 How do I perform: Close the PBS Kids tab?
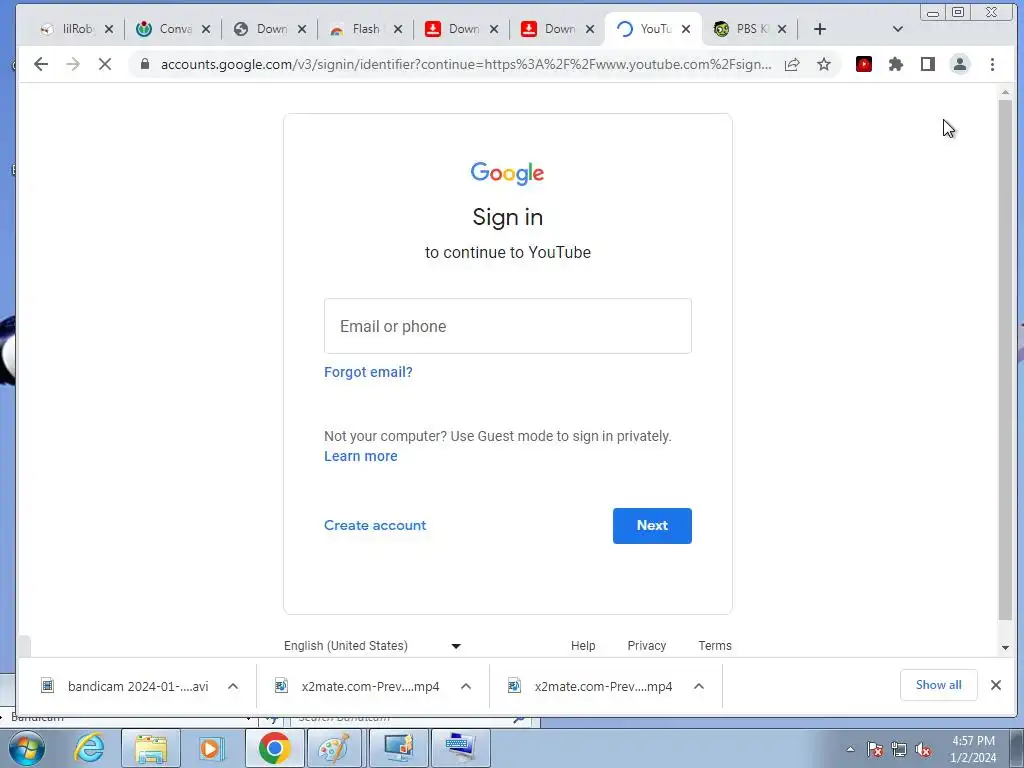[782, 29]
